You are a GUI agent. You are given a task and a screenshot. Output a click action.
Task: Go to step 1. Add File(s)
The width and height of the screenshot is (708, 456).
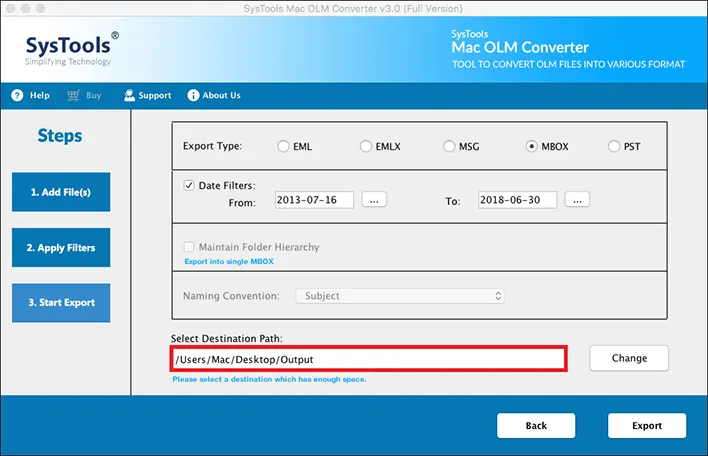point(61,192)
